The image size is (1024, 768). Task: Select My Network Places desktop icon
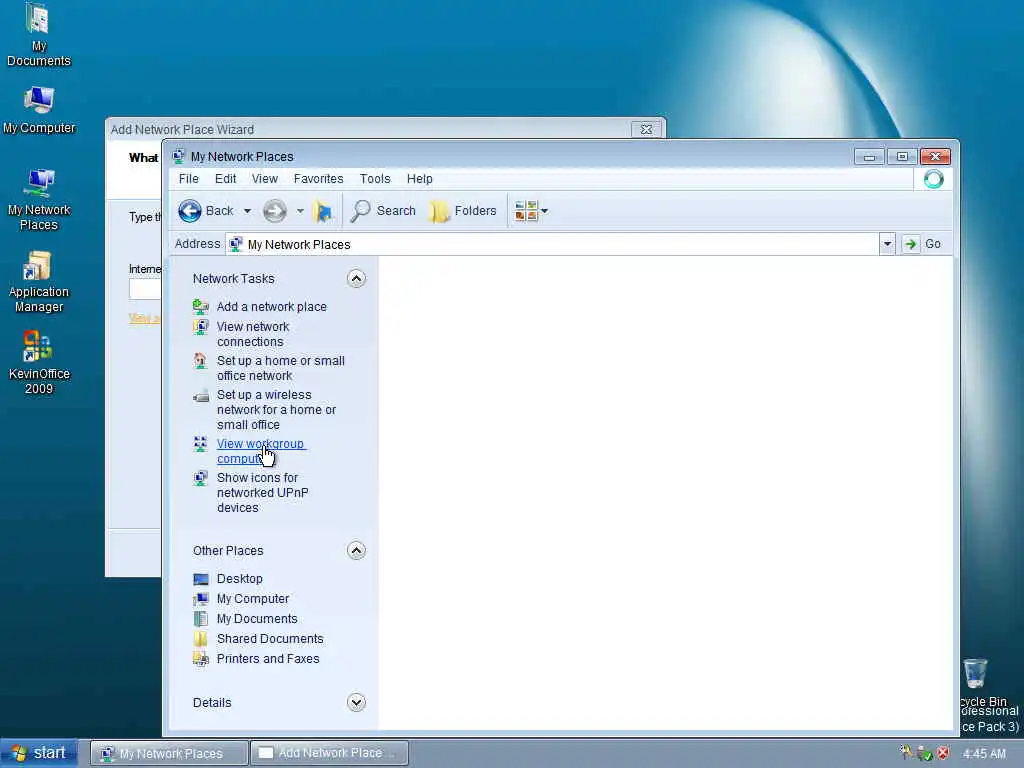pos(39,200)
